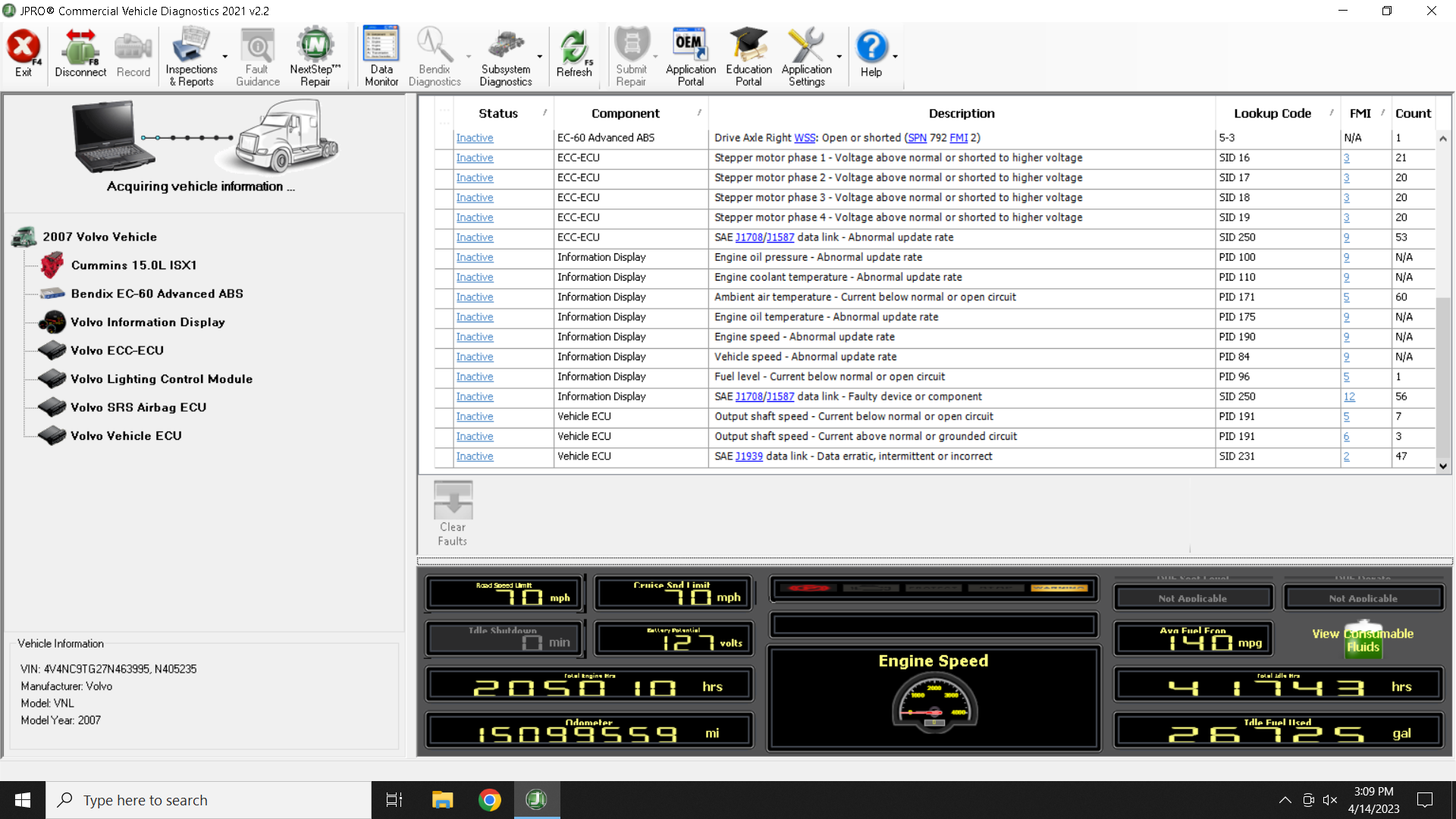Click the Odometer readout
Screen dimensions: 1456x819
click(x=589, y=730)
